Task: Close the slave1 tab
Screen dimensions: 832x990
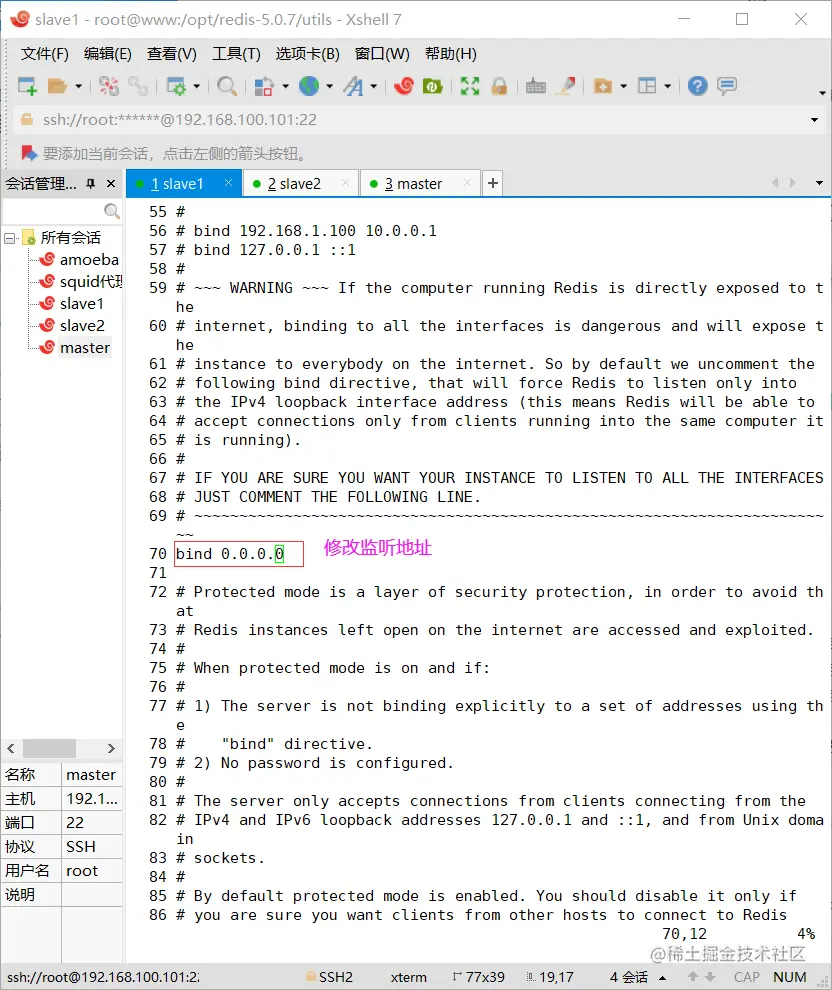Action: point(229,183)
